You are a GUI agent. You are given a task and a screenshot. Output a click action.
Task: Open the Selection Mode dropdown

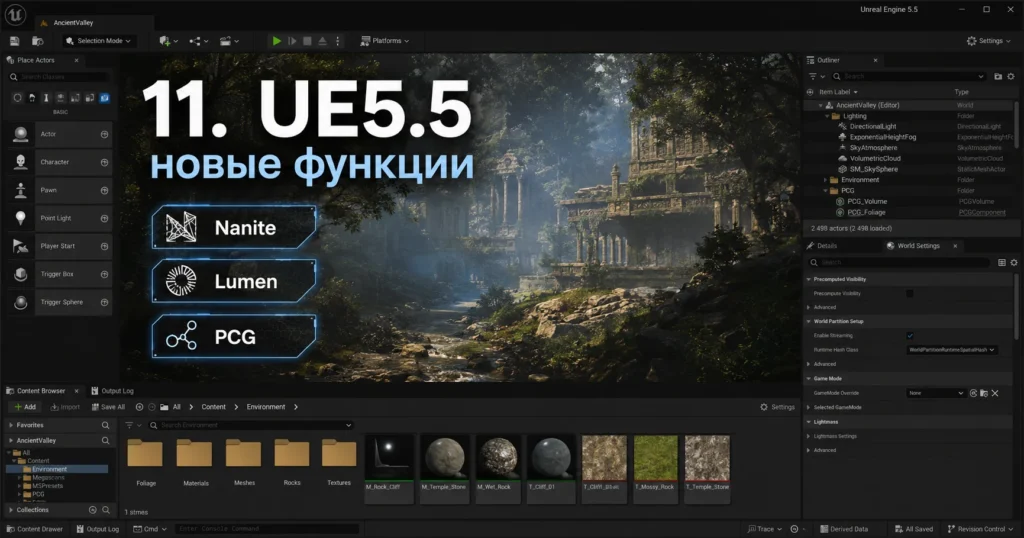98,40
